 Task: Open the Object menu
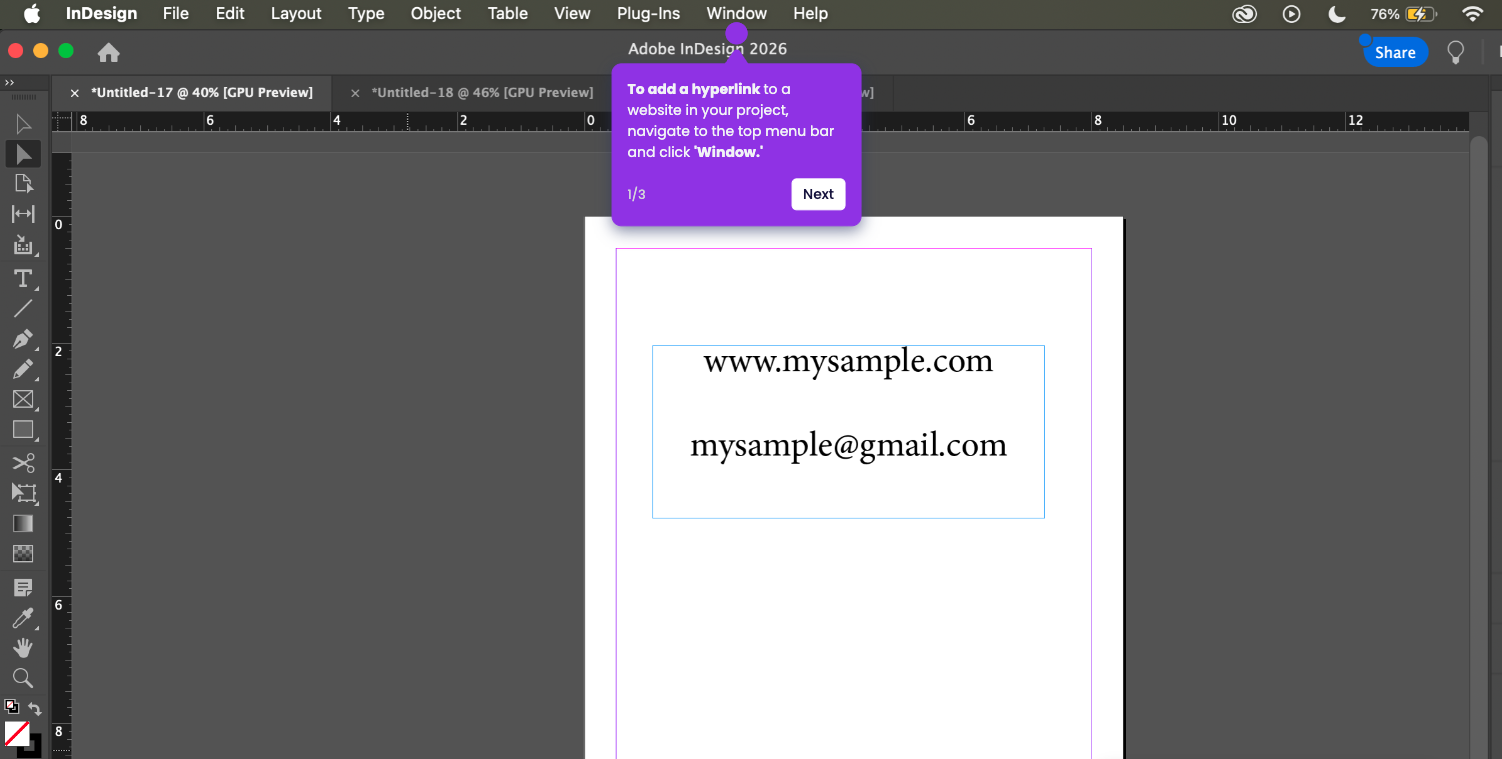pos(436,13)
